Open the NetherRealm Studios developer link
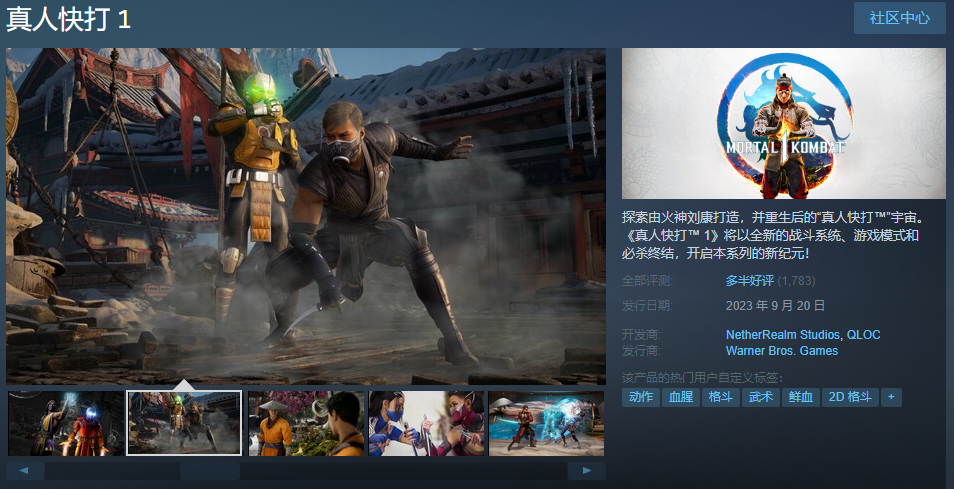Screen dimensions: 954x489 [784, 335]
